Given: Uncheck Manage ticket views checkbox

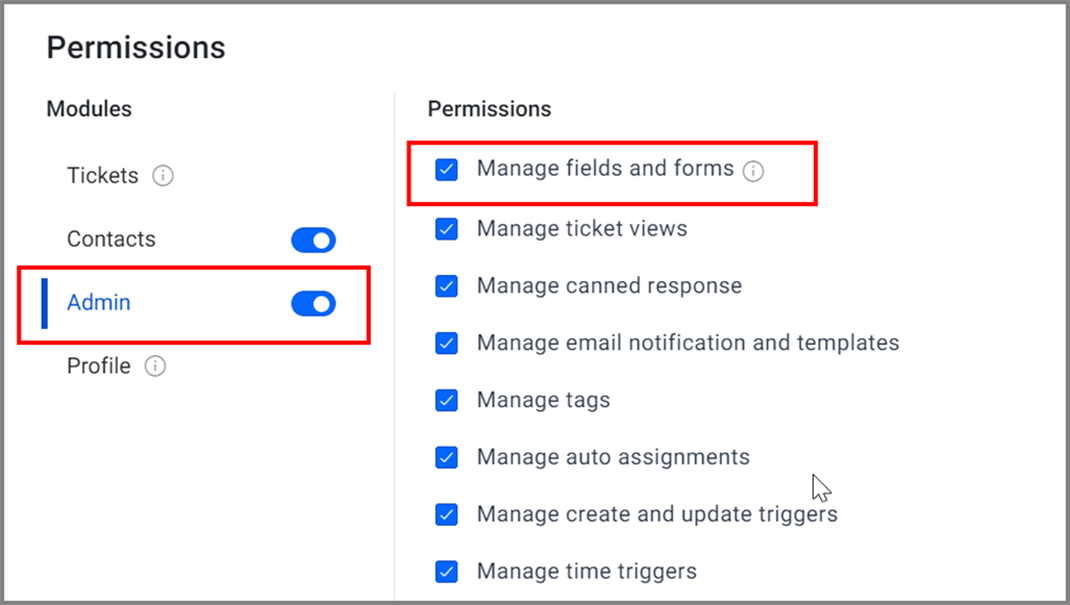Looking at the screenshot, I should pyautogui.click(x=447, y=229).
